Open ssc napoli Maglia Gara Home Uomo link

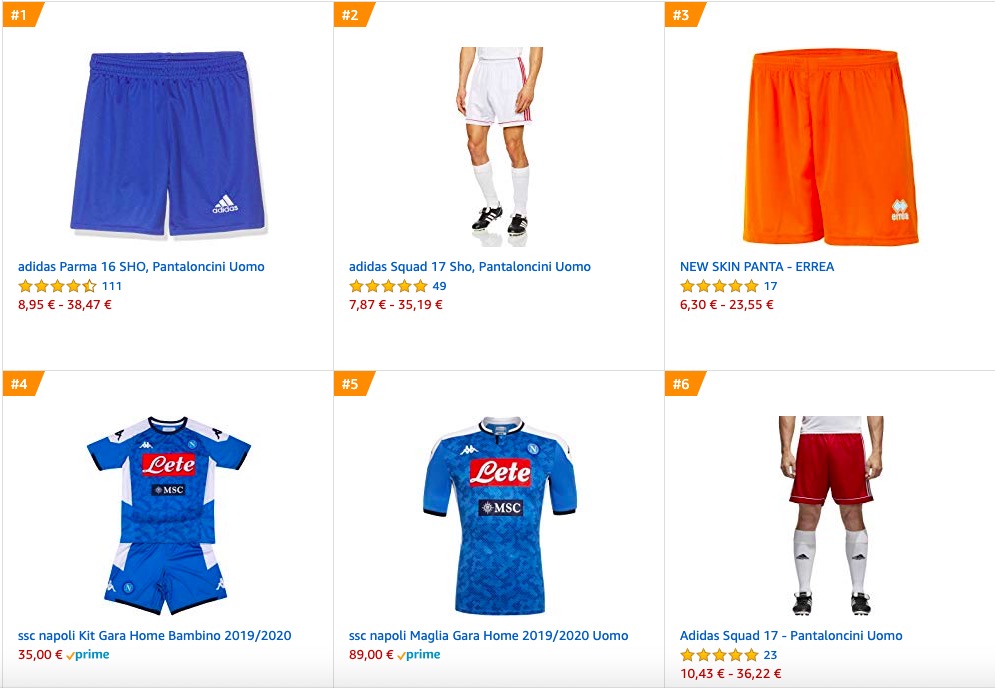pyautogui.click(x=488, y=636)
